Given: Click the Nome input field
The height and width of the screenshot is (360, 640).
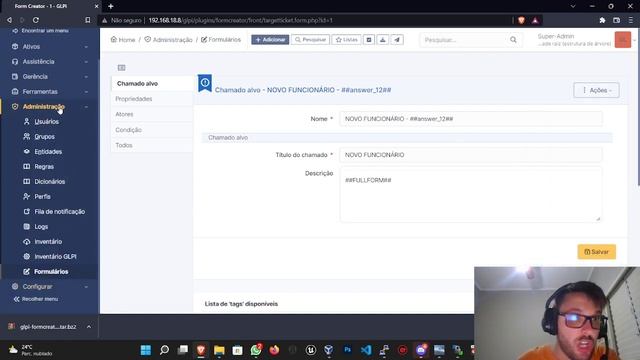Looking at the screenshot, I should 471,119.
